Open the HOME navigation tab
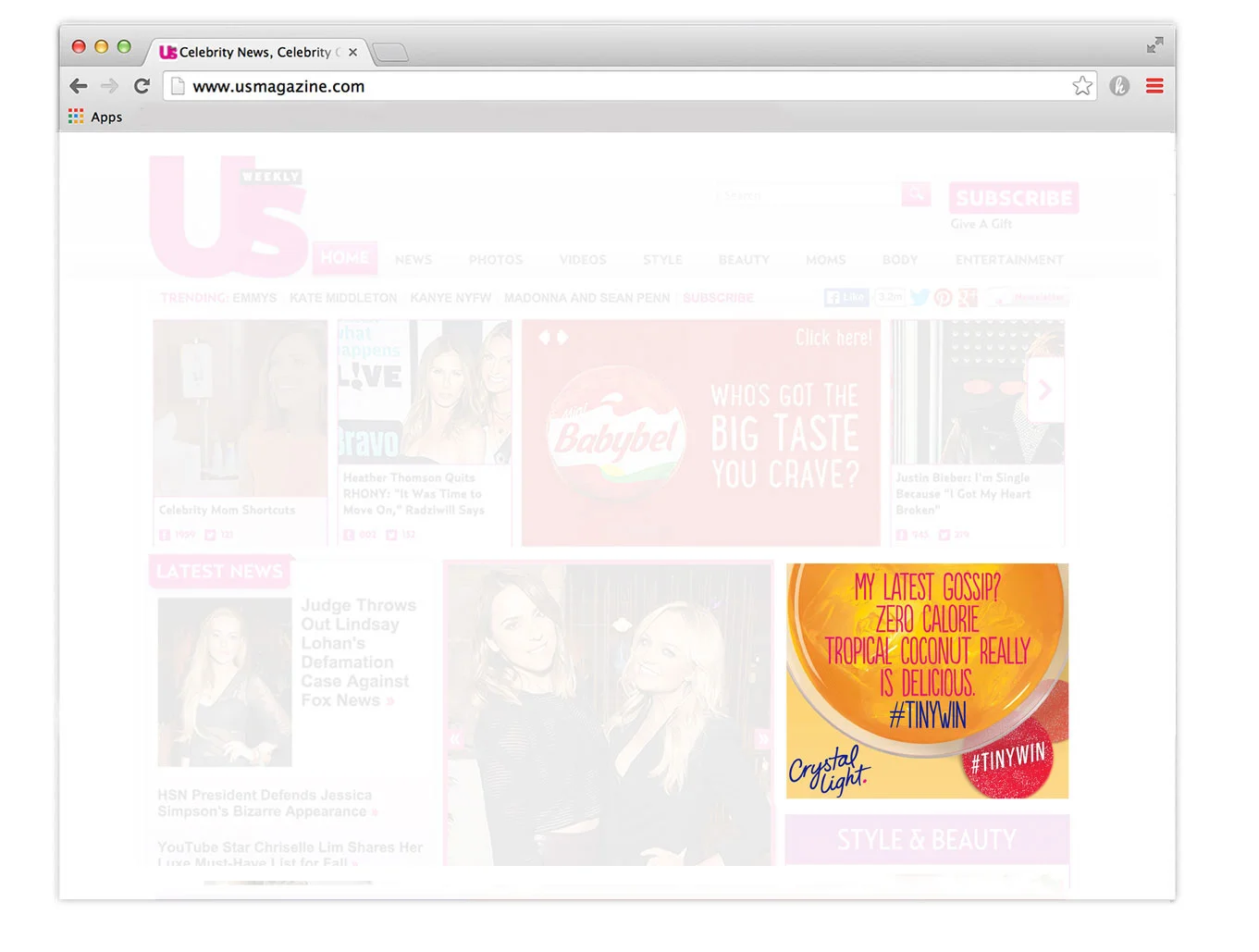1259x952 pixels. click(x=345, y=257)
